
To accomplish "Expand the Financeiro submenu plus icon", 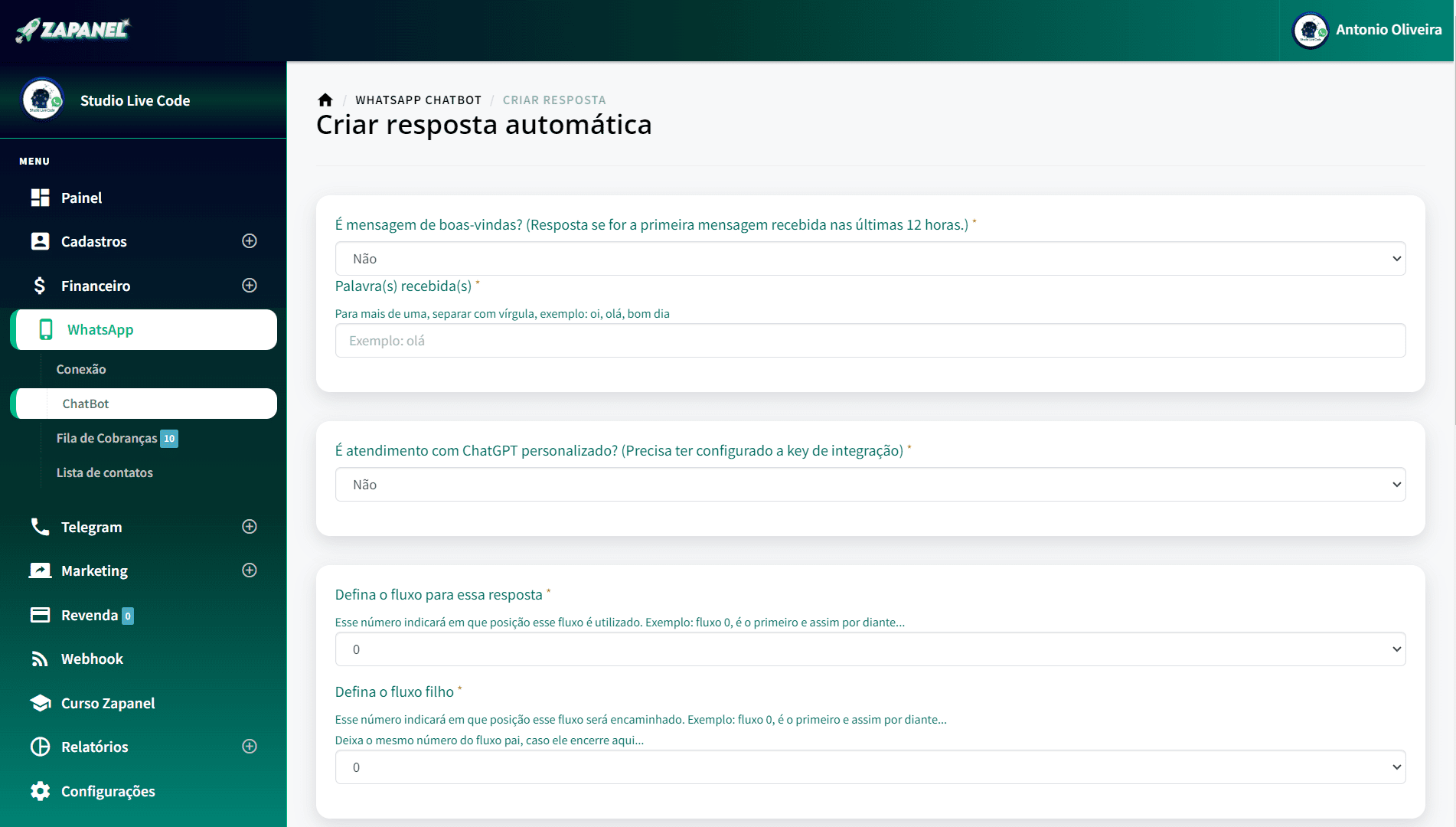I will [x=250, y=286].
